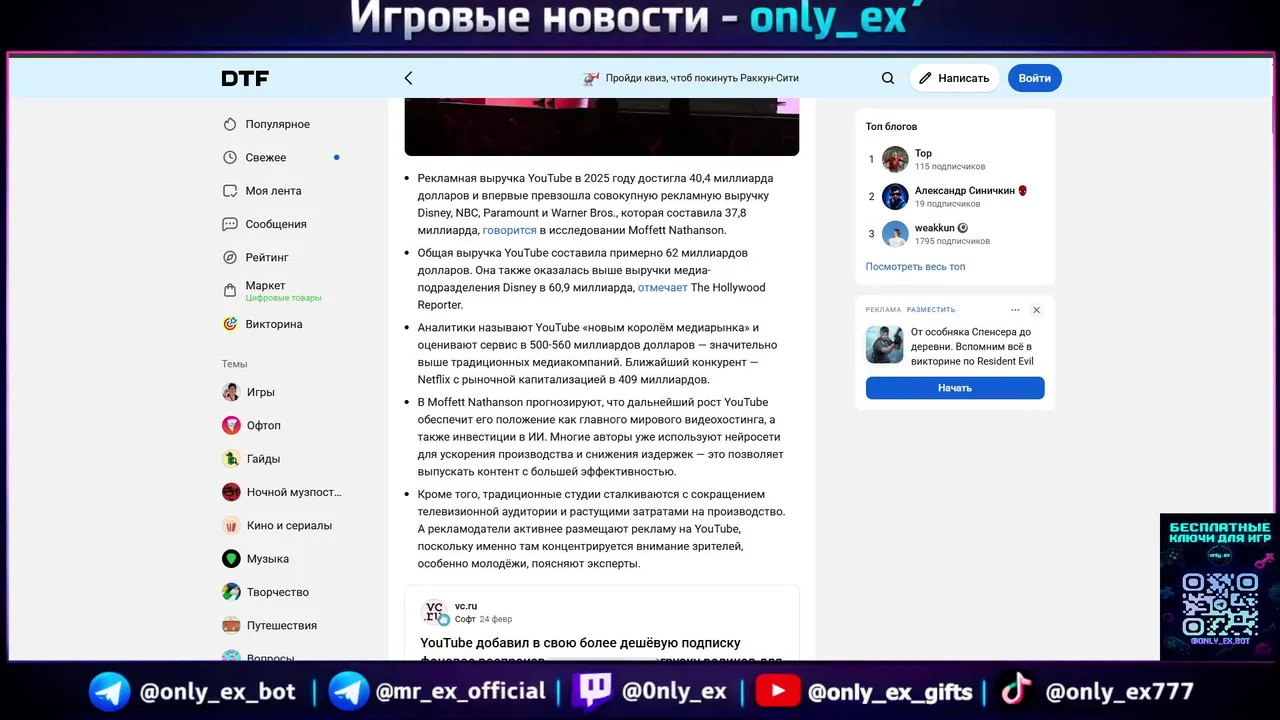Screen dimensions: 1280x720
Task: Open the Моя лента feed icon
Action: pyautogui.click(x=230, y=191)
